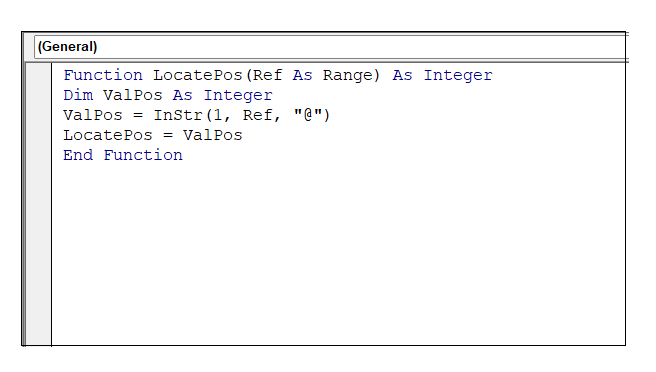Select the Ref parameter in the declaration

[x=267, y=75]
